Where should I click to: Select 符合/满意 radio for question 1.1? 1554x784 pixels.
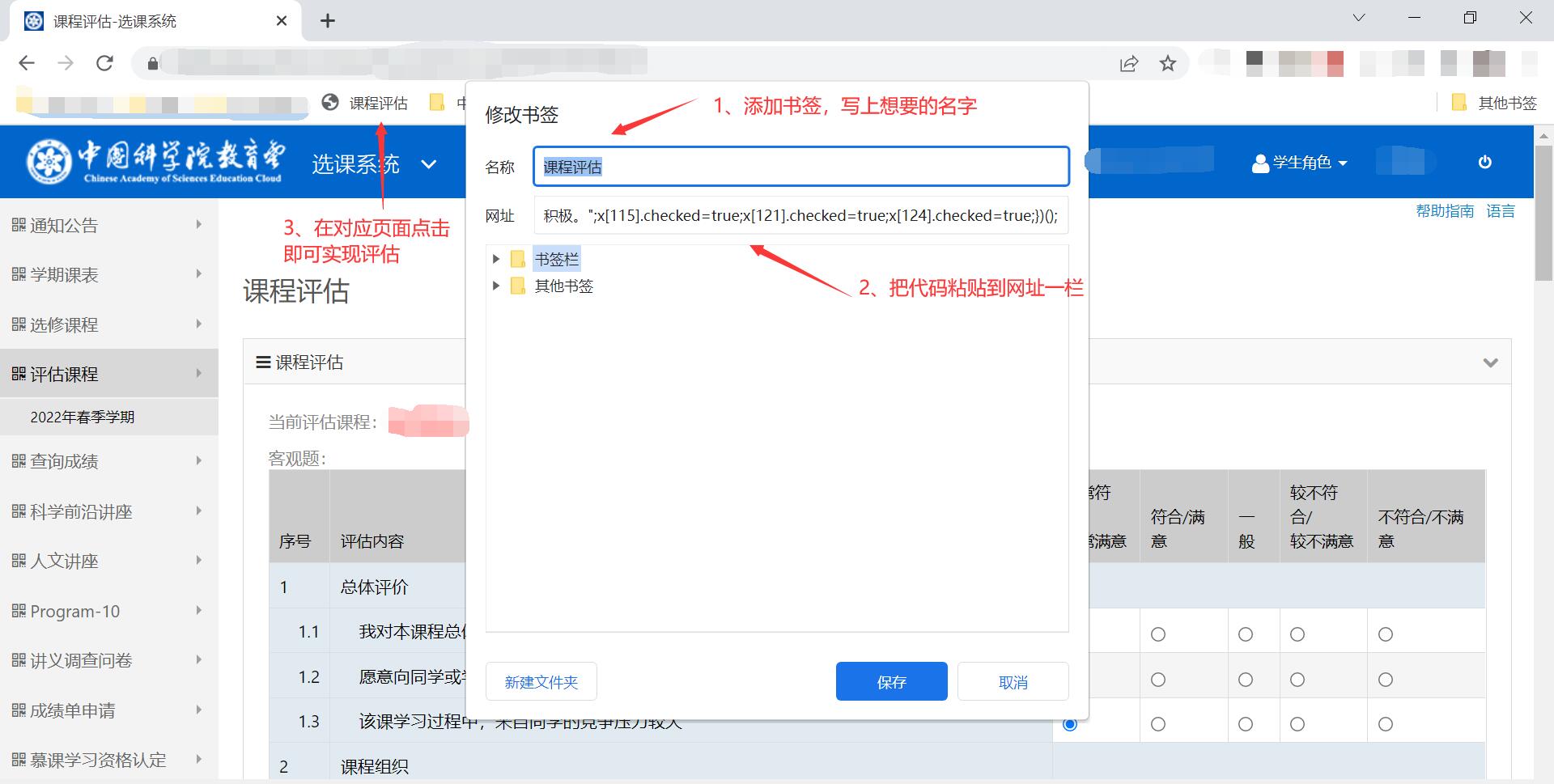[1159, 634]
